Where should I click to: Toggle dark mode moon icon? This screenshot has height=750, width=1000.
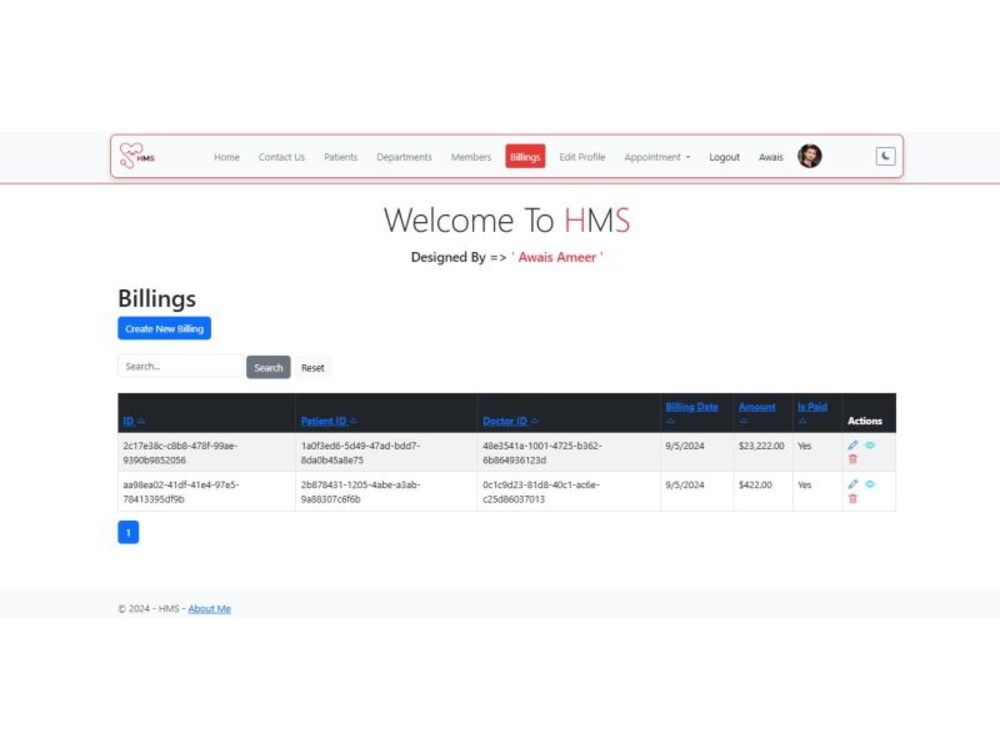pos(885,156)
